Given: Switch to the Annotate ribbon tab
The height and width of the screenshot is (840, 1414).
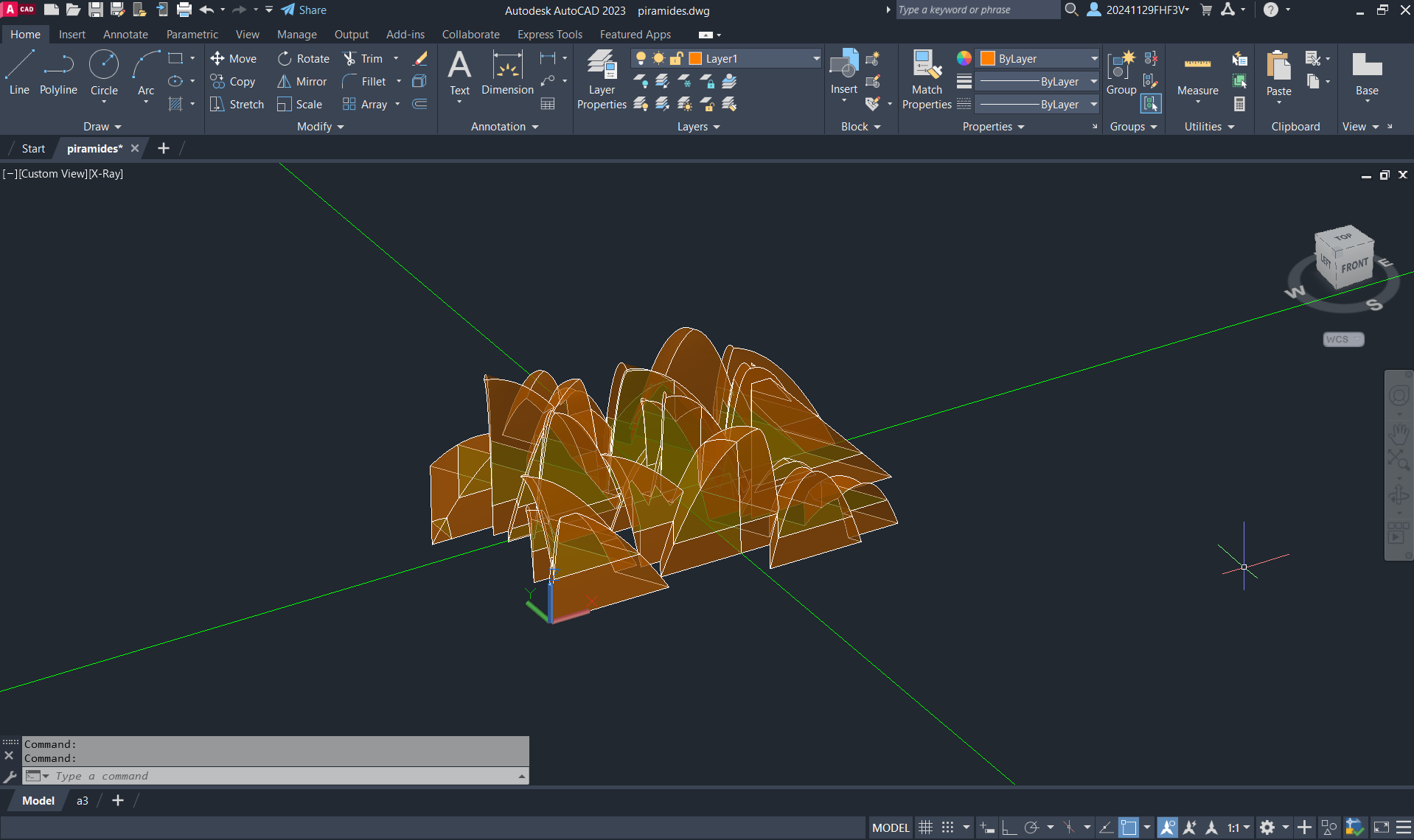Looking at the screenshot, I should (125, 35).
